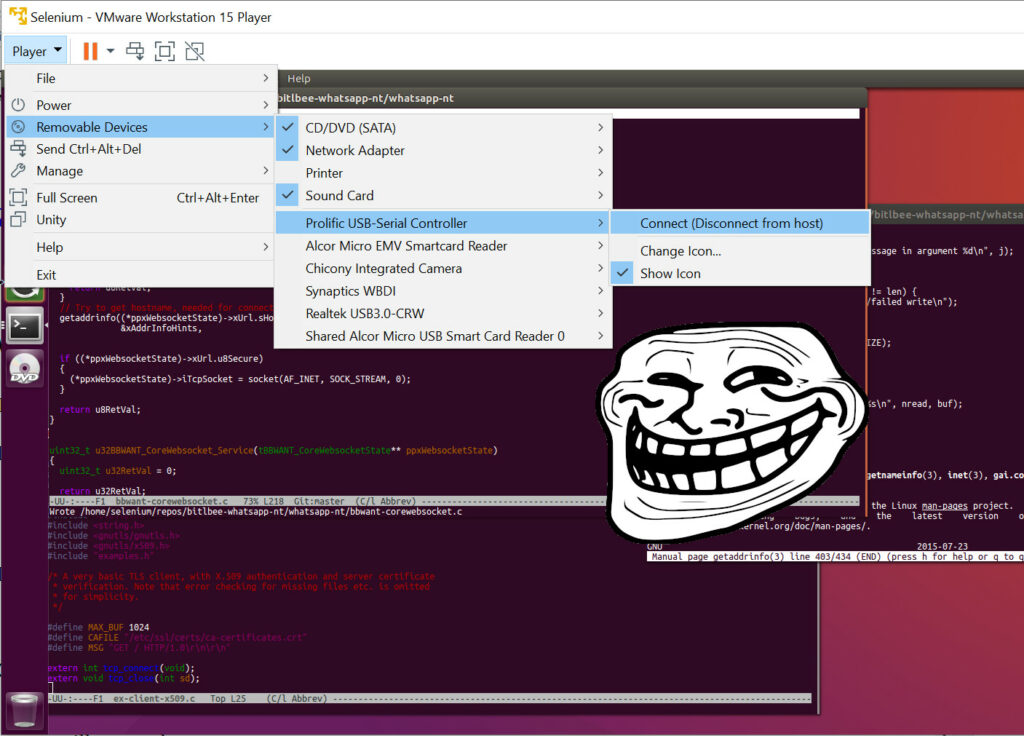Expand the Printer submenu arrow
Viewport: 1024px width, 736px height.
(x=601, y=172)
